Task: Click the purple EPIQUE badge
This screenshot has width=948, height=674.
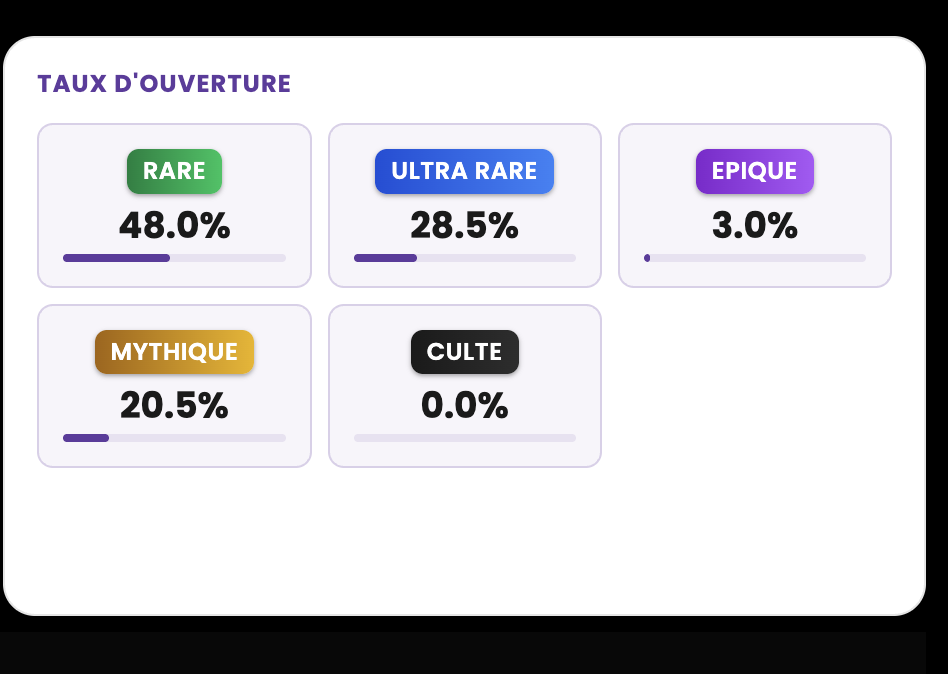Action: (x=754, y=171)
